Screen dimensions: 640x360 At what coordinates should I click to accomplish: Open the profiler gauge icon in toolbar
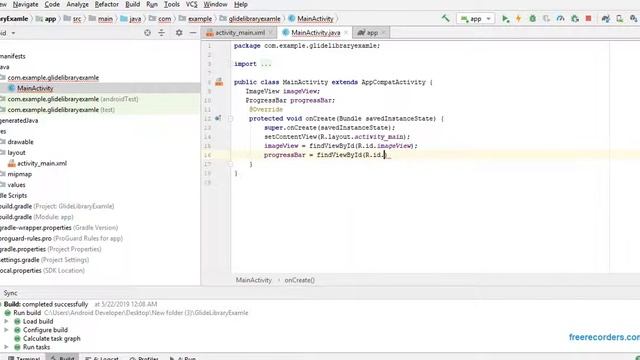click(560, 19)
